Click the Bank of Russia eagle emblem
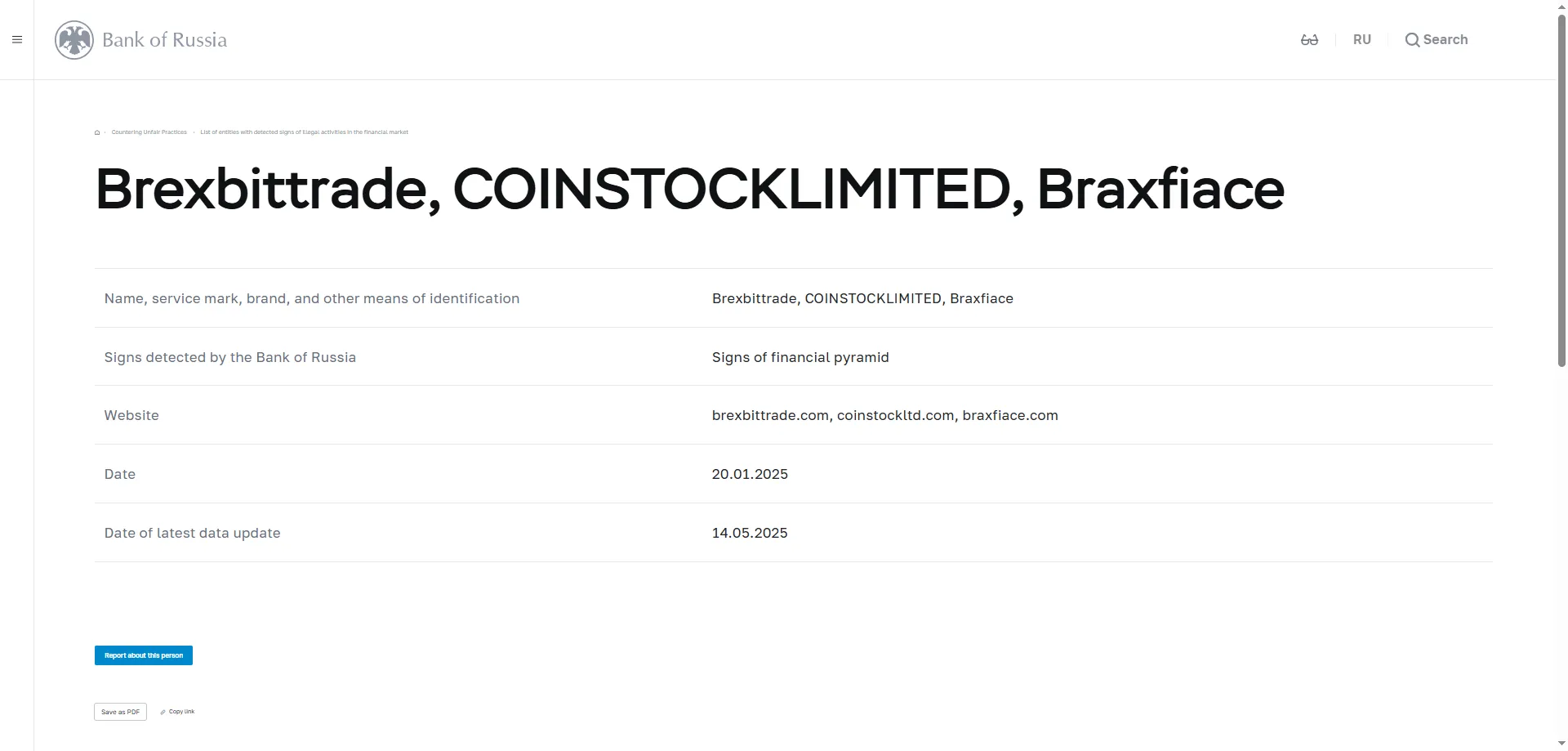 [74, 40]
